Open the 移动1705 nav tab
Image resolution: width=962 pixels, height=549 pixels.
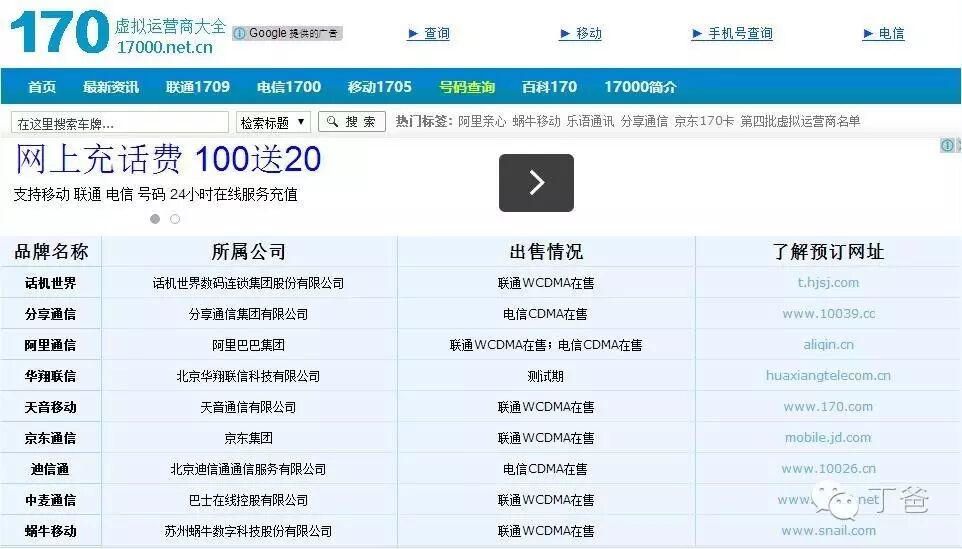click(x=379, y=87)
